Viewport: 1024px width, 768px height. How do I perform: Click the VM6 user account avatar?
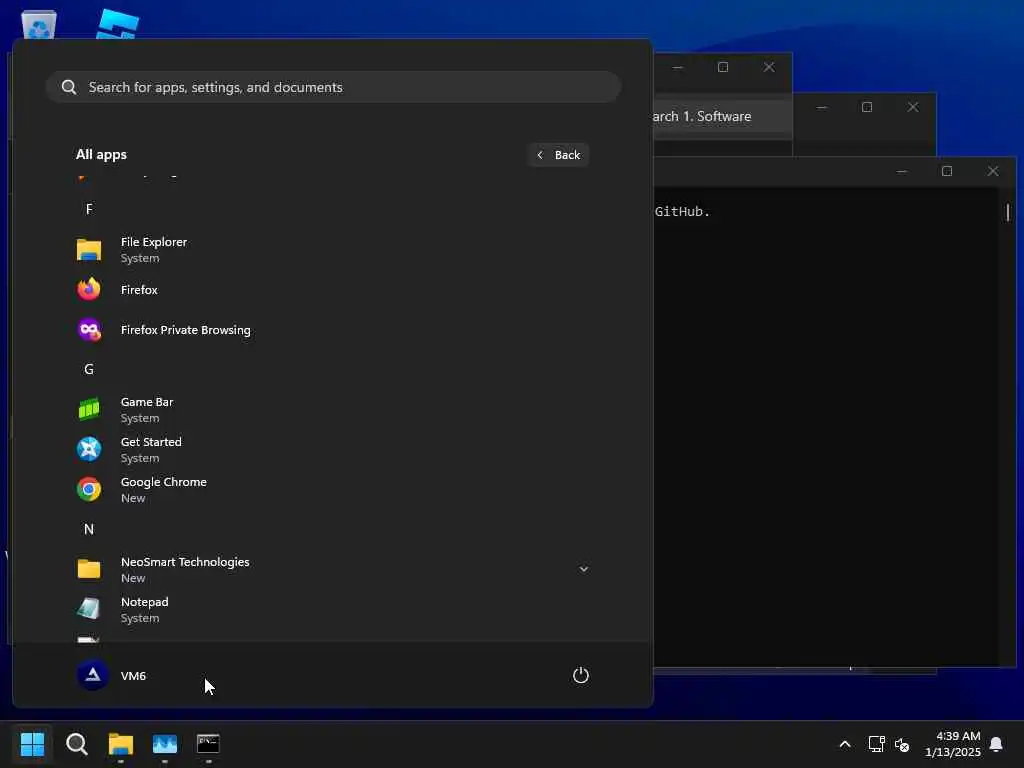(x=93, y=675)
